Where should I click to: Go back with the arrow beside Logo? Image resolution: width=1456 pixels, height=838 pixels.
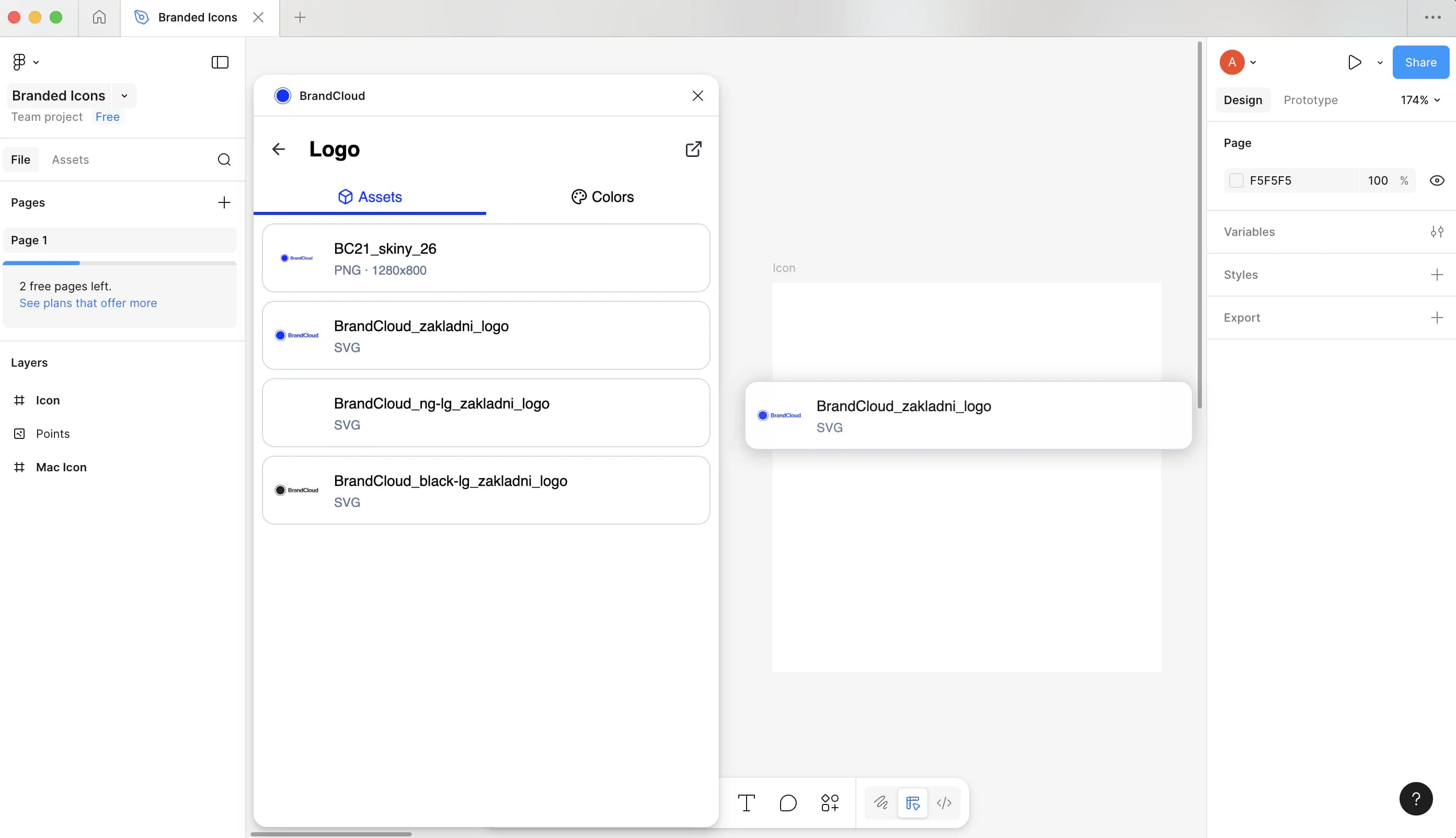click(278, 149)
